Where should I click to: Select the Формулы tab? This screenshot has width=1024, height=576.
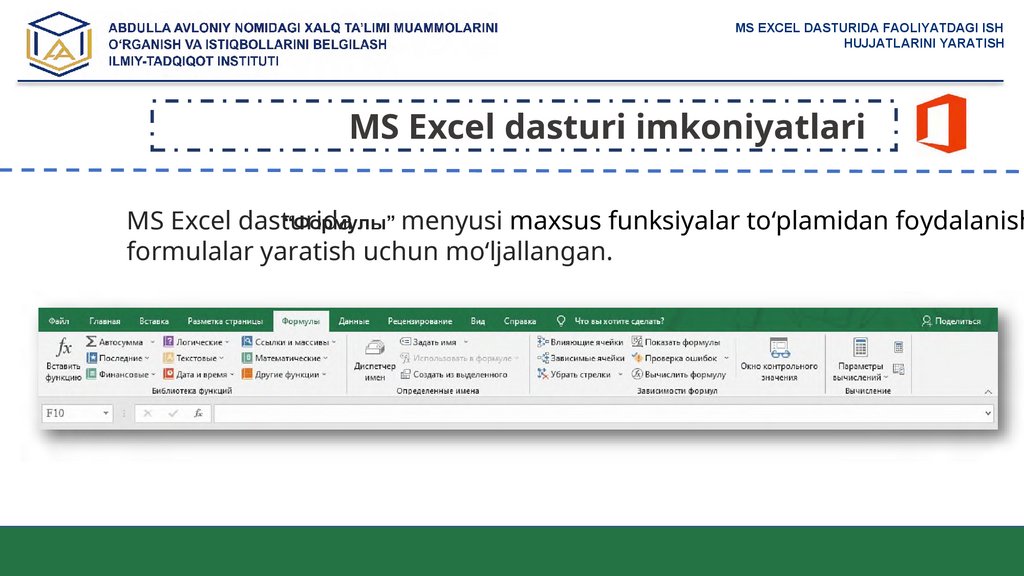click(301, 321)
